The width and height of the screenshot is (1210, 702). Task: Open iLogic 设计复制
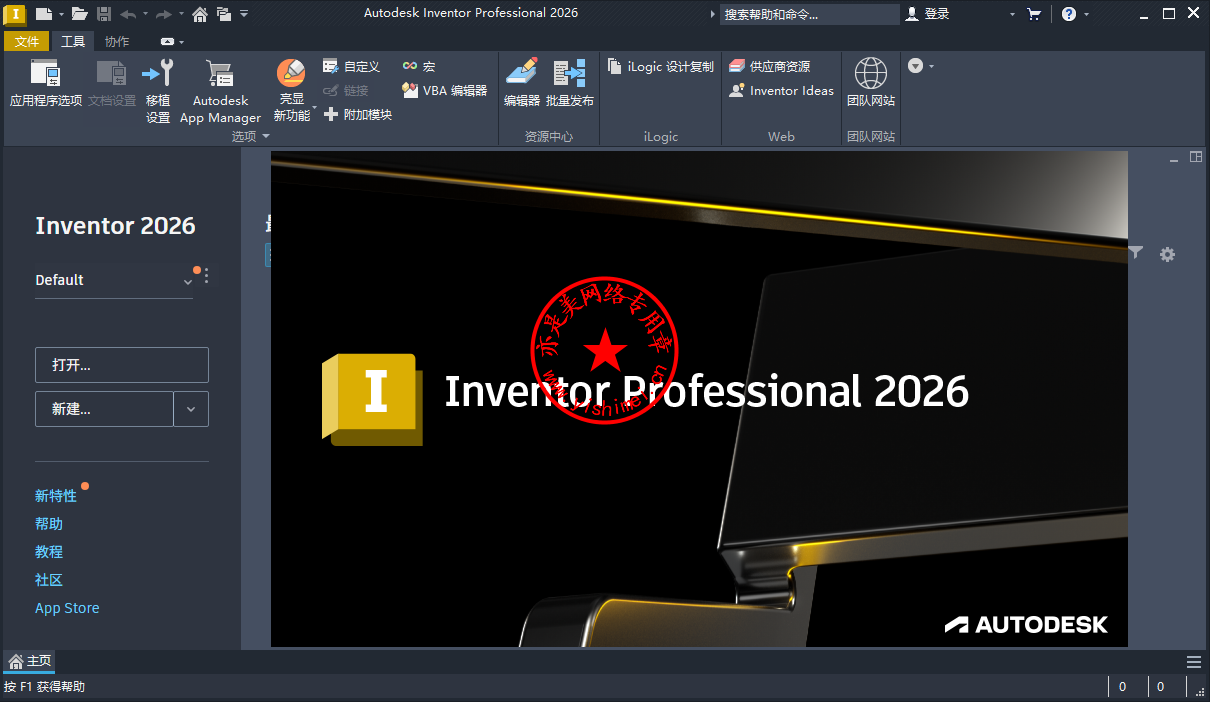661,66
